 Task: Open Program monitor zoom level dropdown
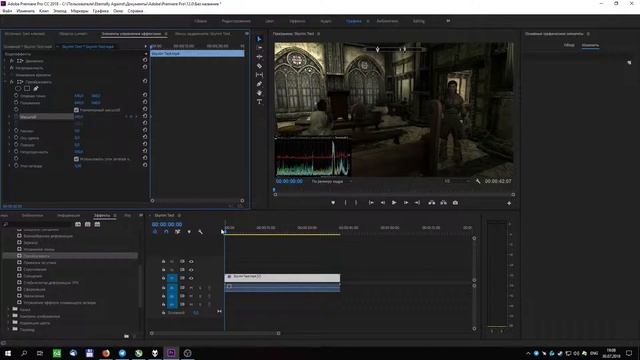331,181
